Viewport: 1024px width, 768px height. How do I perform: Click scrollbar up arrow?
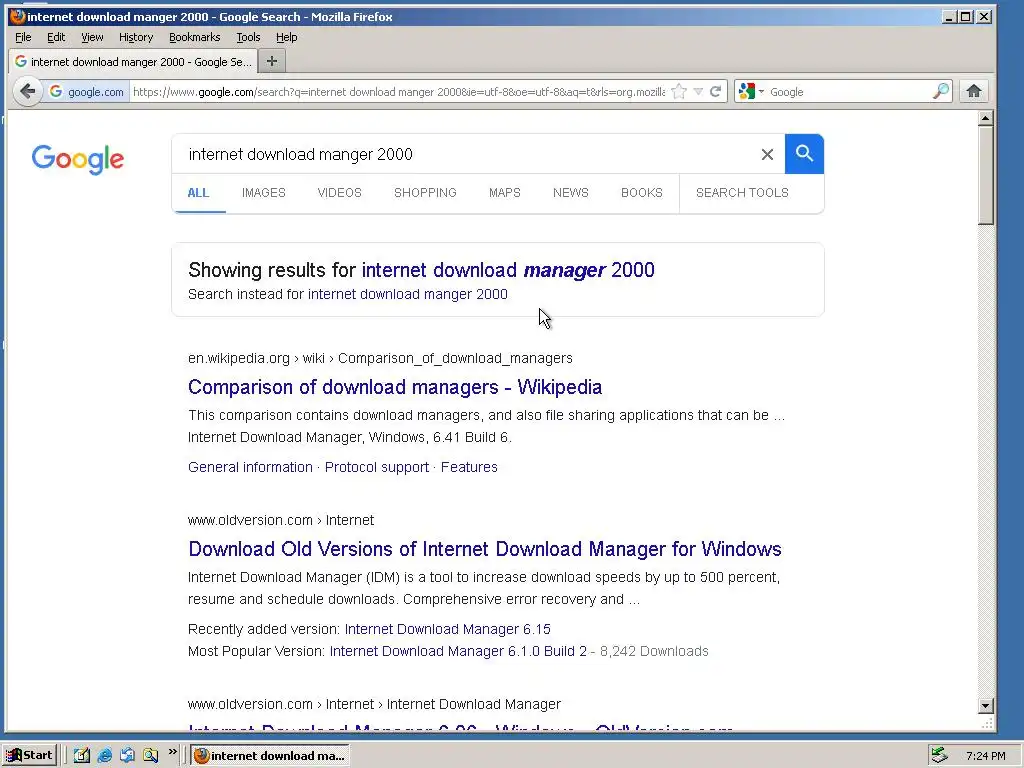tap(985, 119)
